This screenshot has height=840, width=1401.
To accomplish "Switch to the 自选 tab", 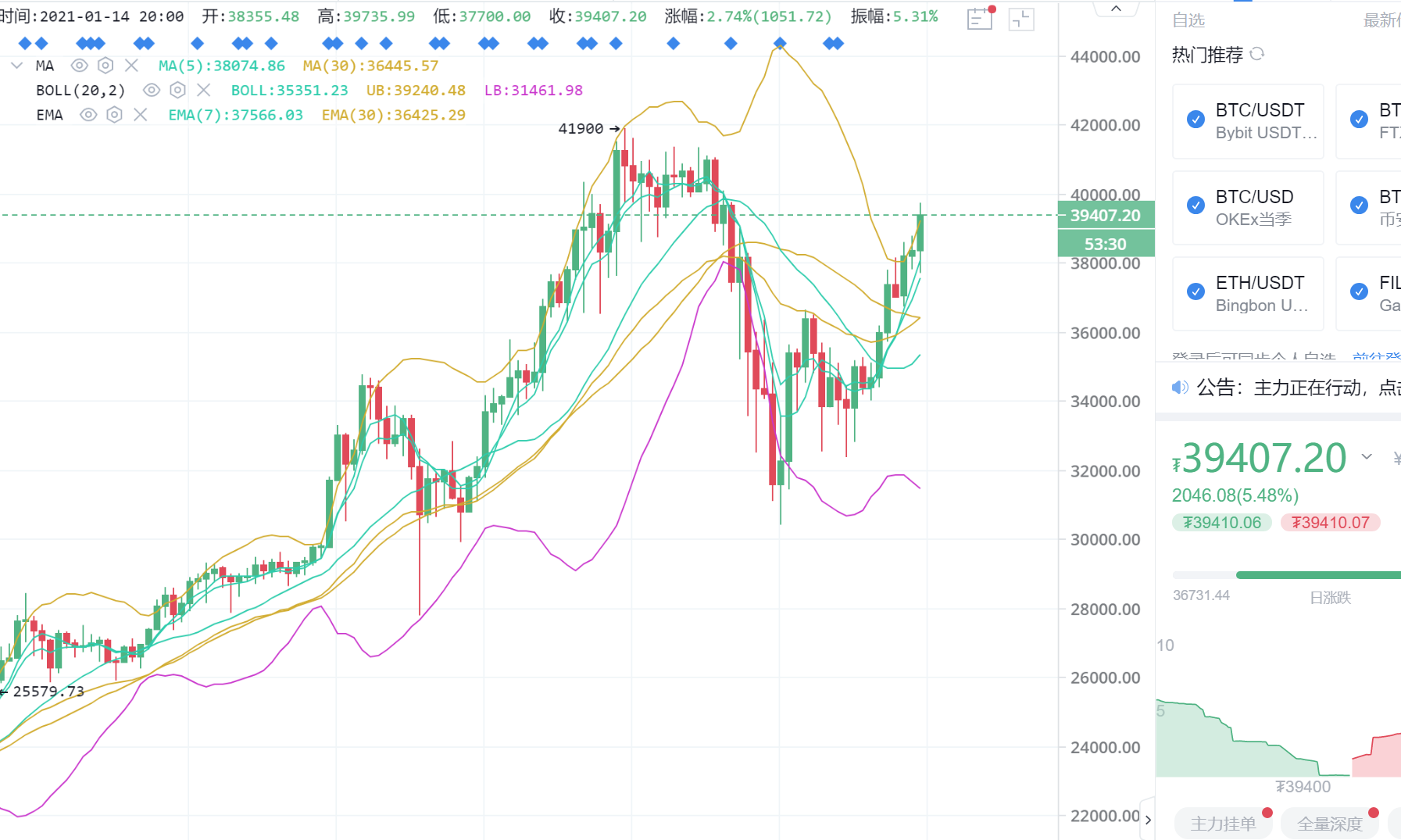I will pyautogui.click(x=1188, y=20).
